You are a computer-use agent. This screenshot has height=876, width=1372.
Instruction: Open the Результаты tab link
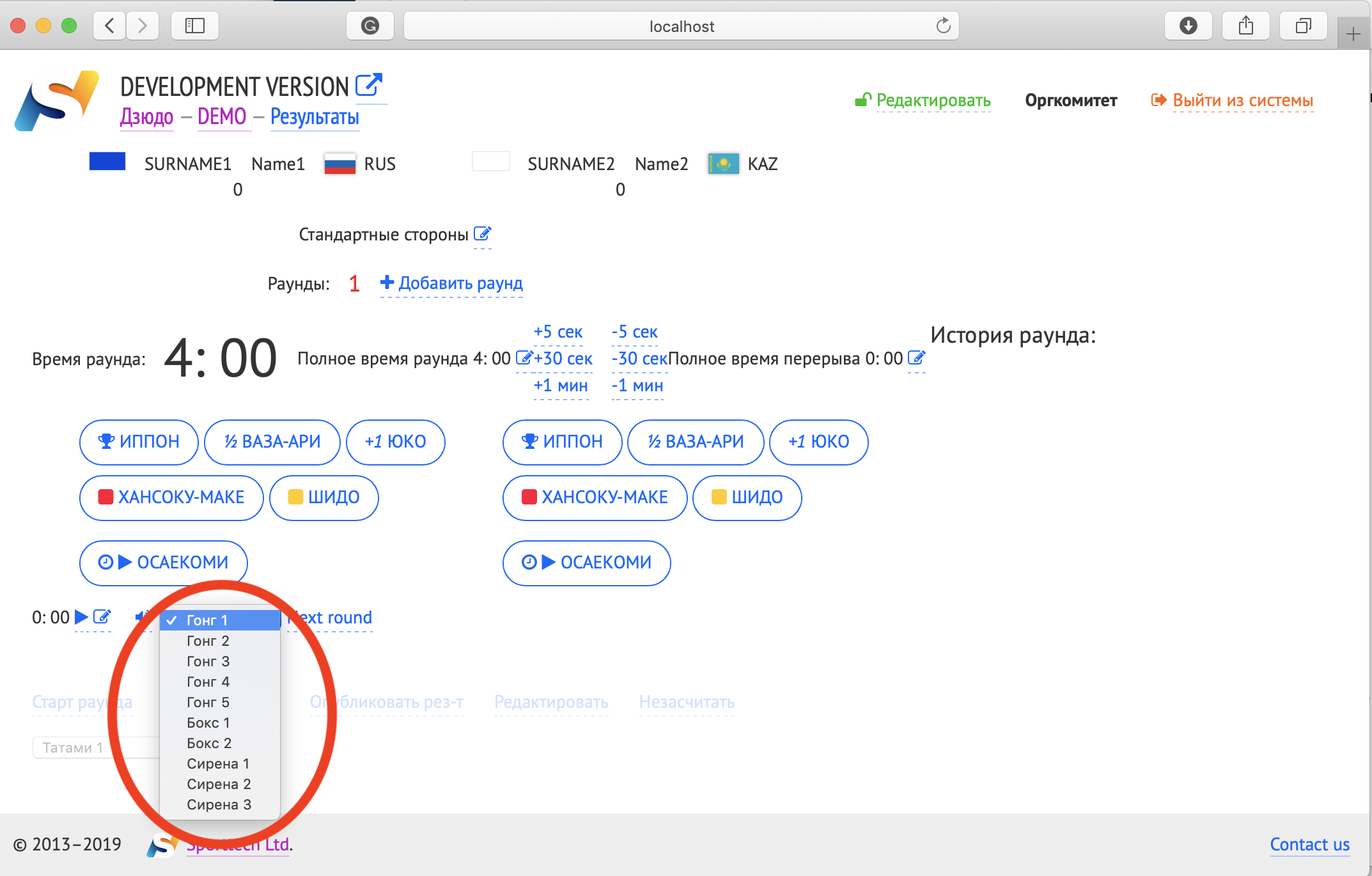315,117
